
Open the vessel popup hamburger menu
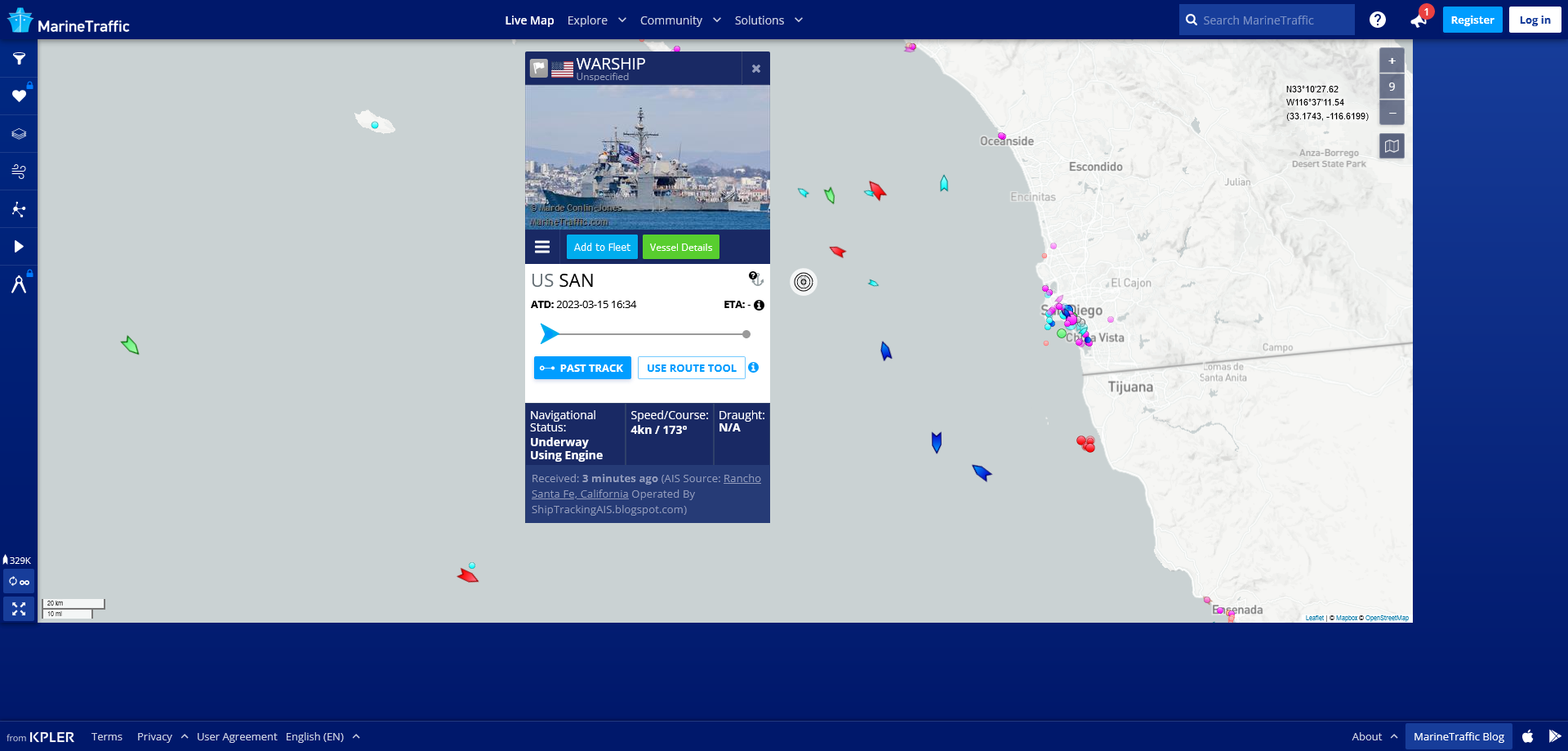pyautogui.click(x=542, y=247)
